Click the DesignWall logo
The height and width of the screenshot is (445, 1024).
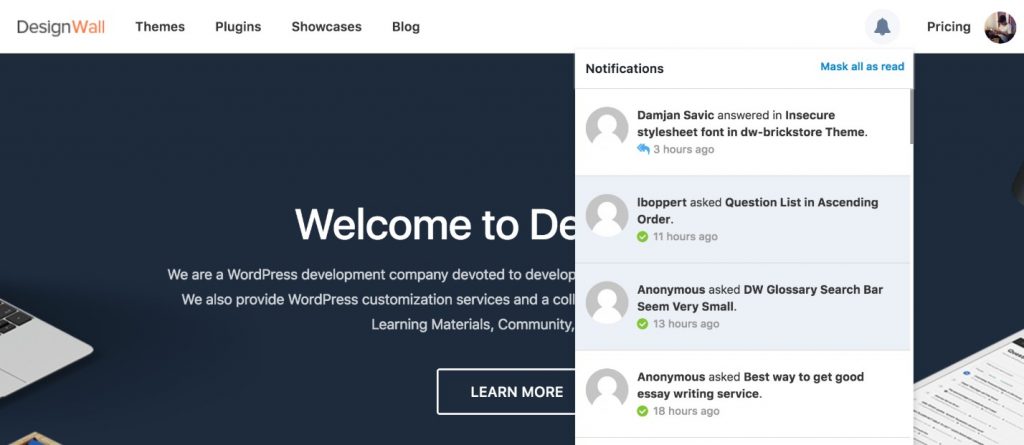[x=61, y=27]
